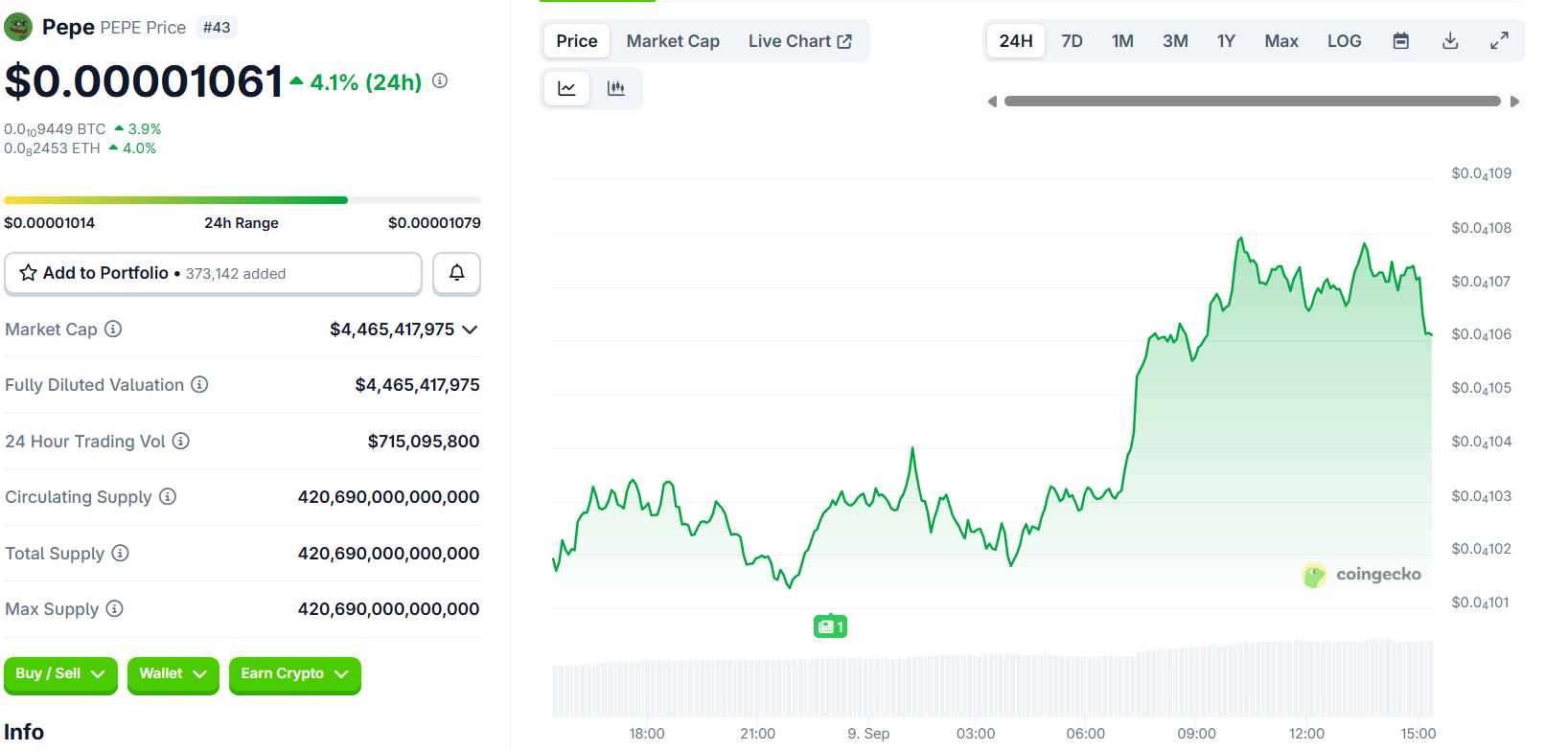Open the Earn Crypto dropdown
1568x750 pixels.
pyautogui.click(x=294, y=674)
